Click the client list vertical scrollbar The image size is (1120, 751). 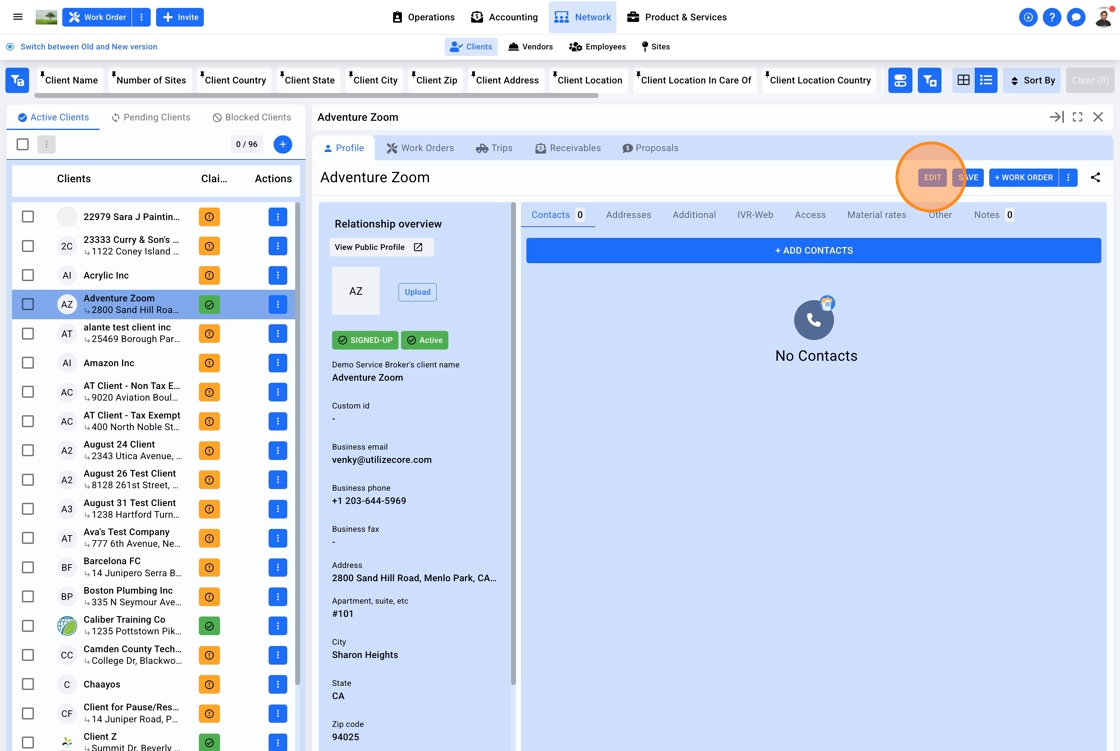coord(297,443)
